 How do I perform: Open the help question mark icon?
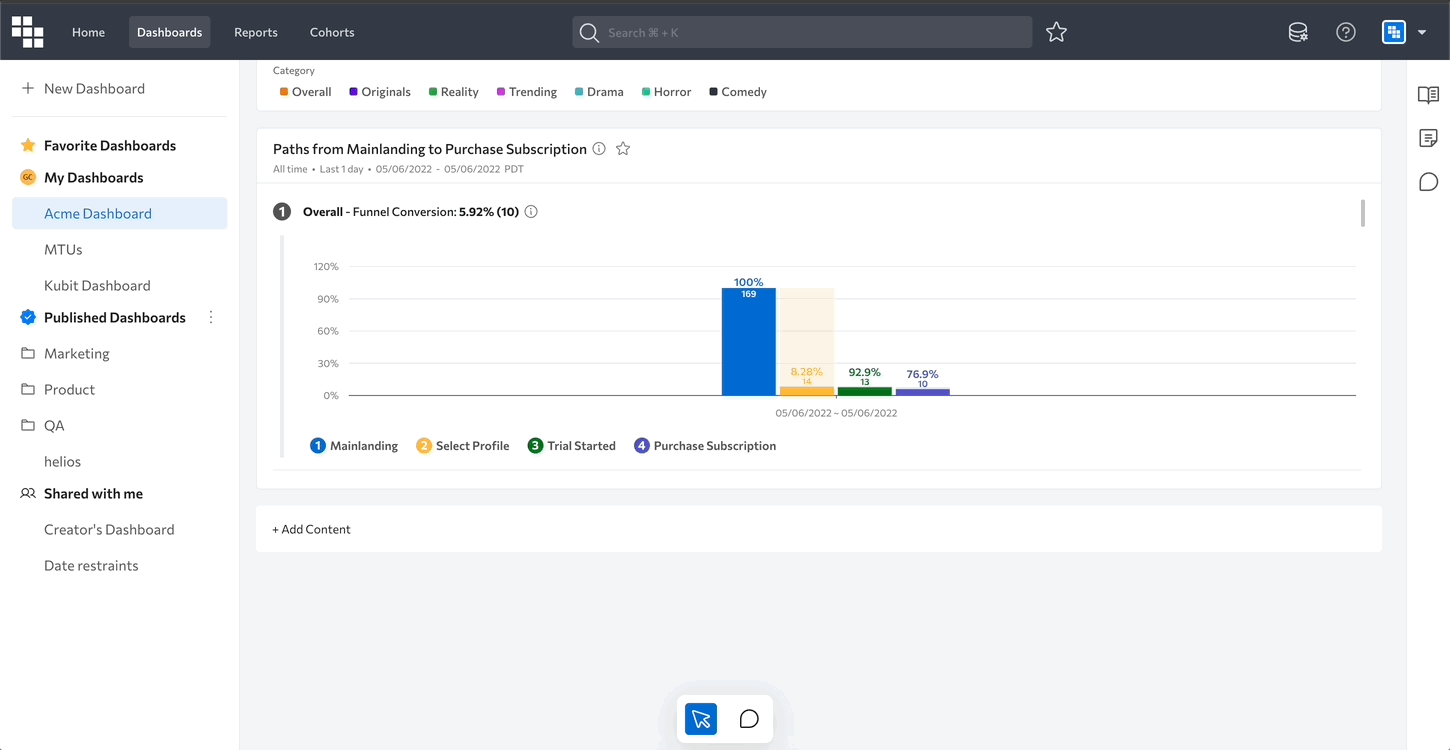[1346, 32]
